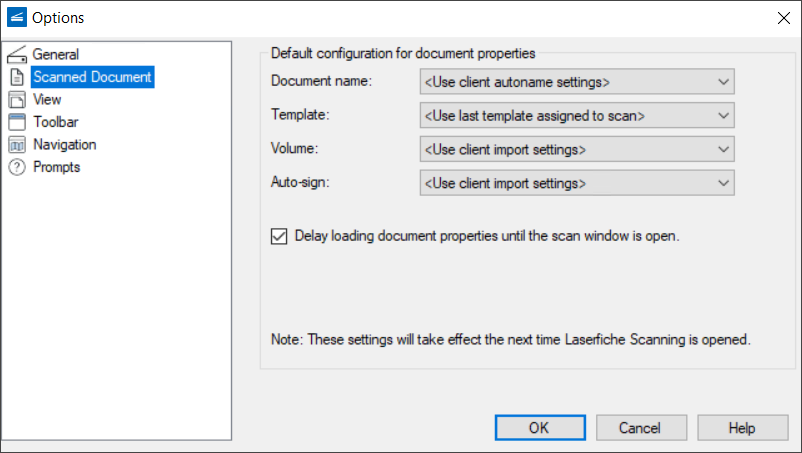This screenshot has width=802, height=453.
Task: Open the Document name dropdown
Action: (x=577, y=81)
